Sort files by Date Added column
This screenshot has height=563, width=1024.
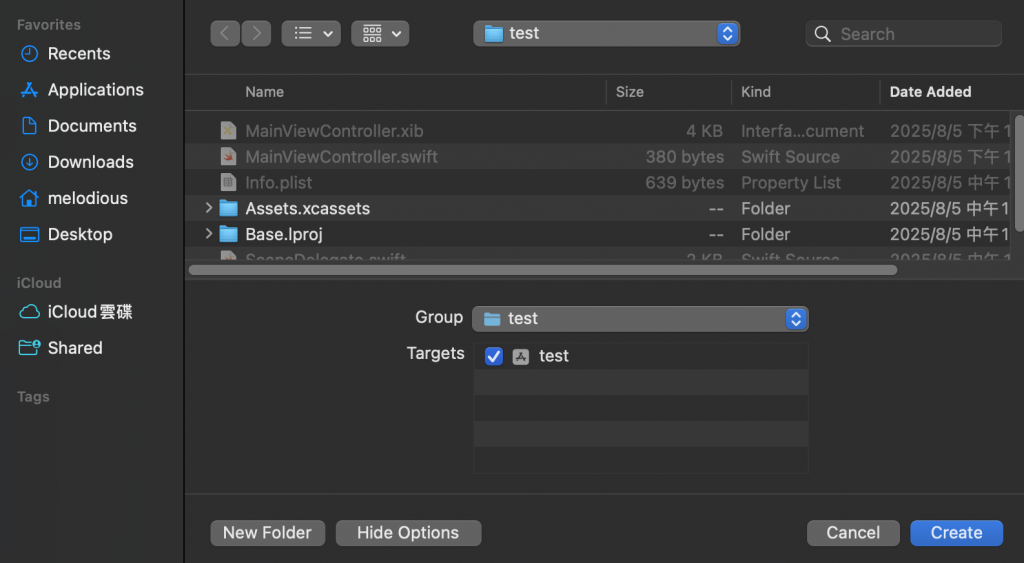point(930,92)
